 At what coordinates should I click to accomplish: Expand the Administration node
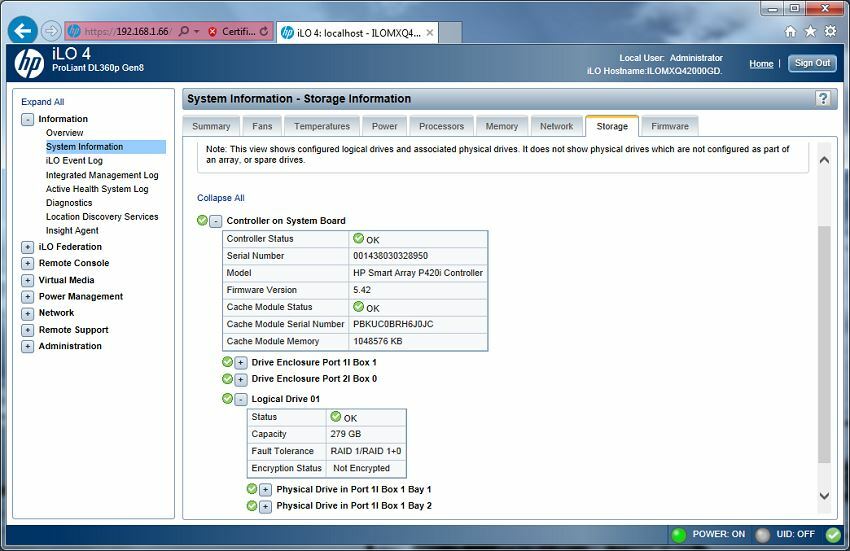(27, 347)
